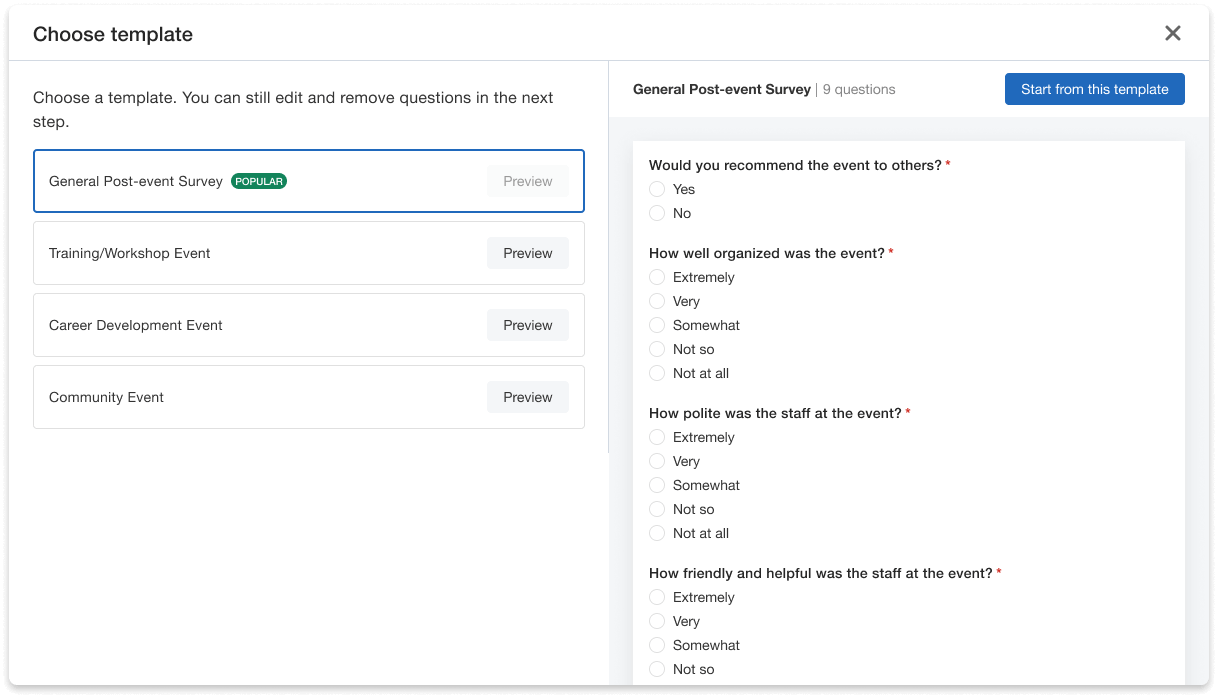Preview the Community Event template
The width and height of the screenshot is (1218, 698).
(527, 397)
